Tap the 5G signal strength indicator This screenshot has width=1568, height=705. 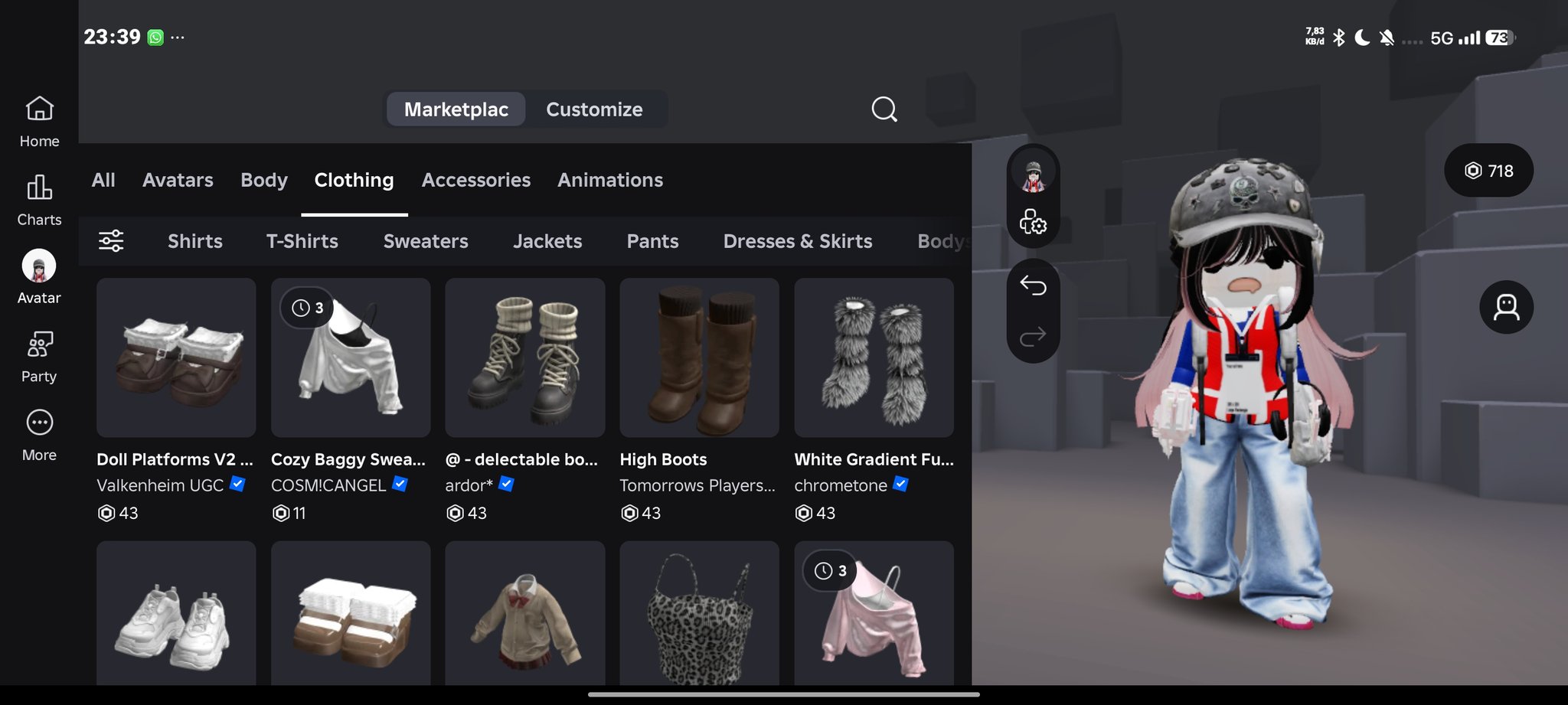tap(1455, 38)
